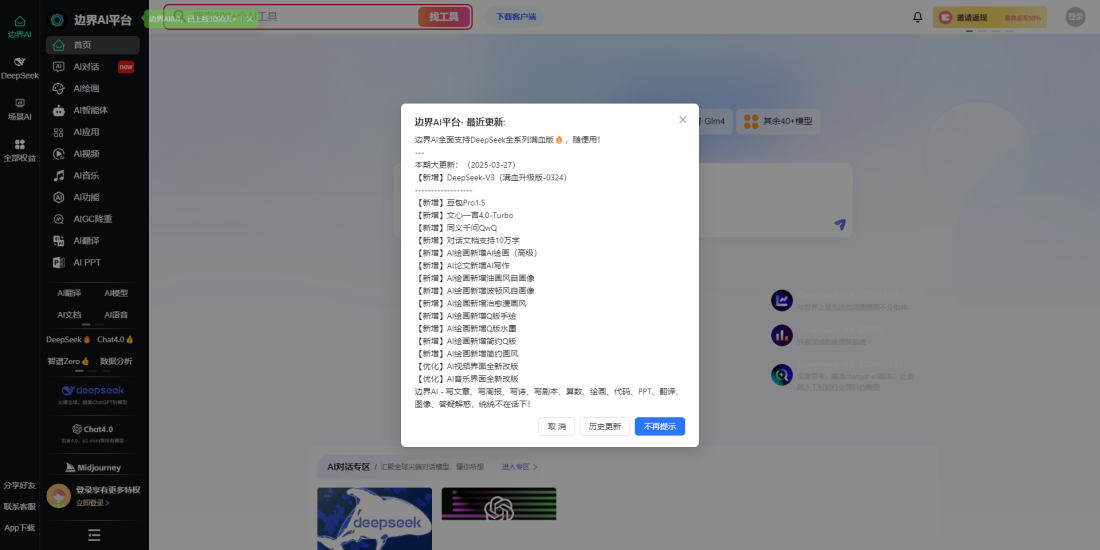Image resolution: width=1100 pixels, height=550 pixels.
Task: Click the 边界AI平台 logo icon
Action: [x=58, y=20]
